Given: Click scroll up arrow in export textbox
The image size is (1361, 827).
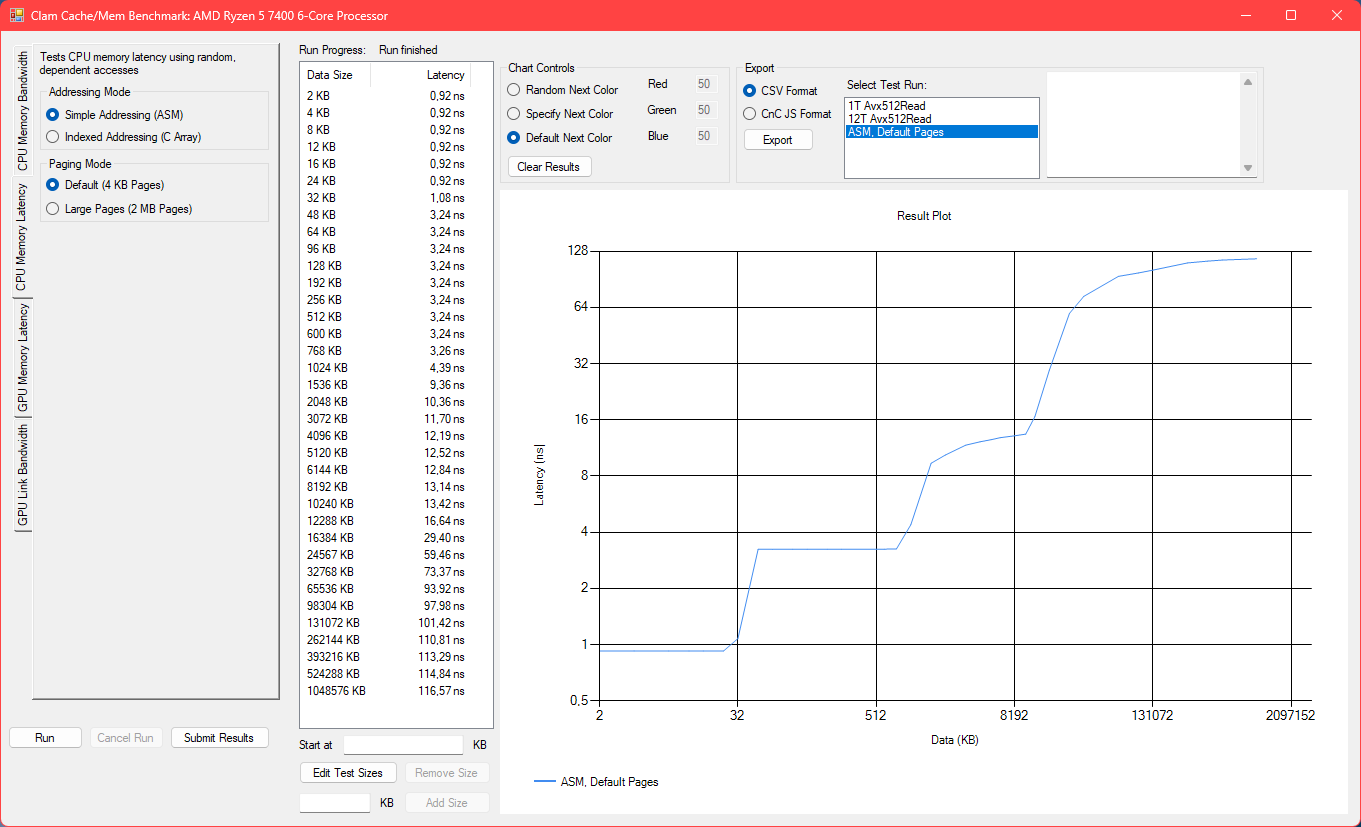Looking at the screenshot, I should (1247, 81).
